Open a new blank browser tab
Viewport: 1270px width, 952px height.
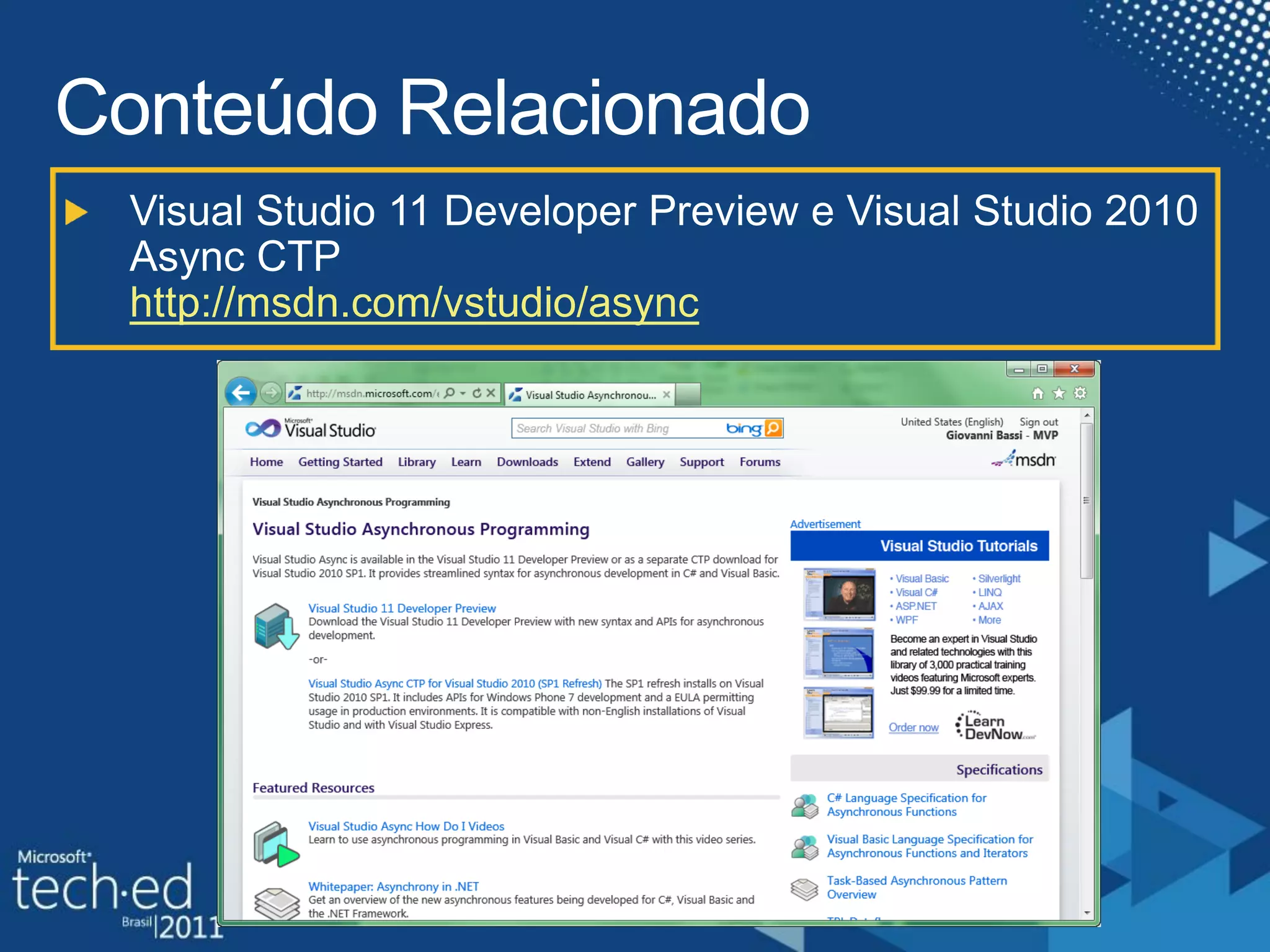click(x=688, y=394)
